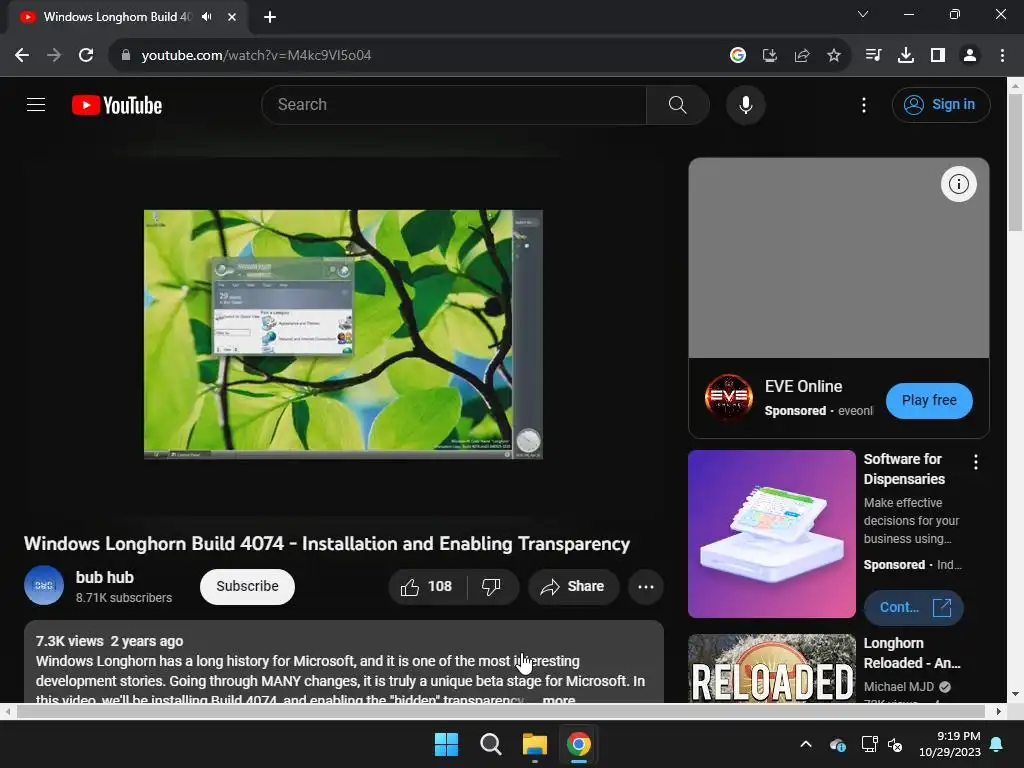This screenshot has height=768, width=1024.
Task: Subscribe to bub hub
Action: pyautogui.click(x=247, y=586)
